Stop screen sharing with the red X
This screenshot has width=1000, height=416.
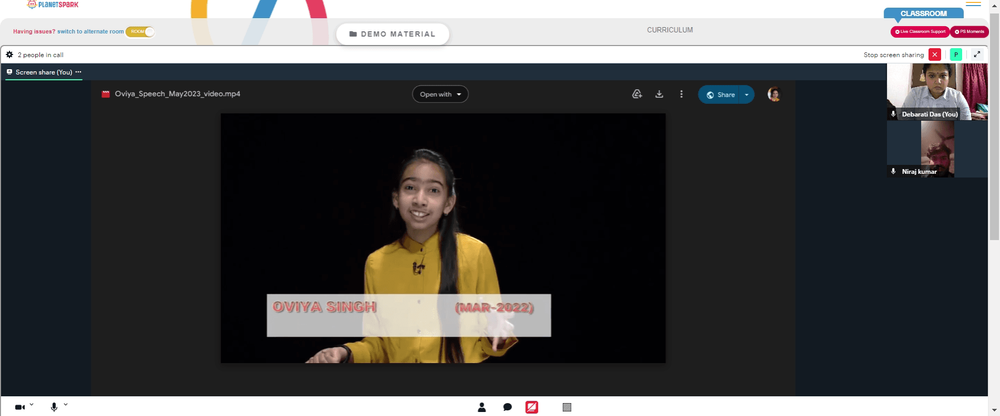pyautogui.click(x=935, y=55)
